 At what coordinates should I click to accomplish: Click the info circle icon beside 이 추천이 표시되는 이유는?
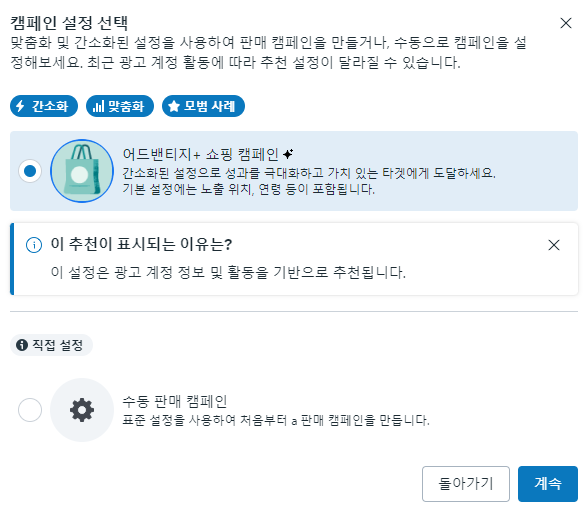[34, 245]
